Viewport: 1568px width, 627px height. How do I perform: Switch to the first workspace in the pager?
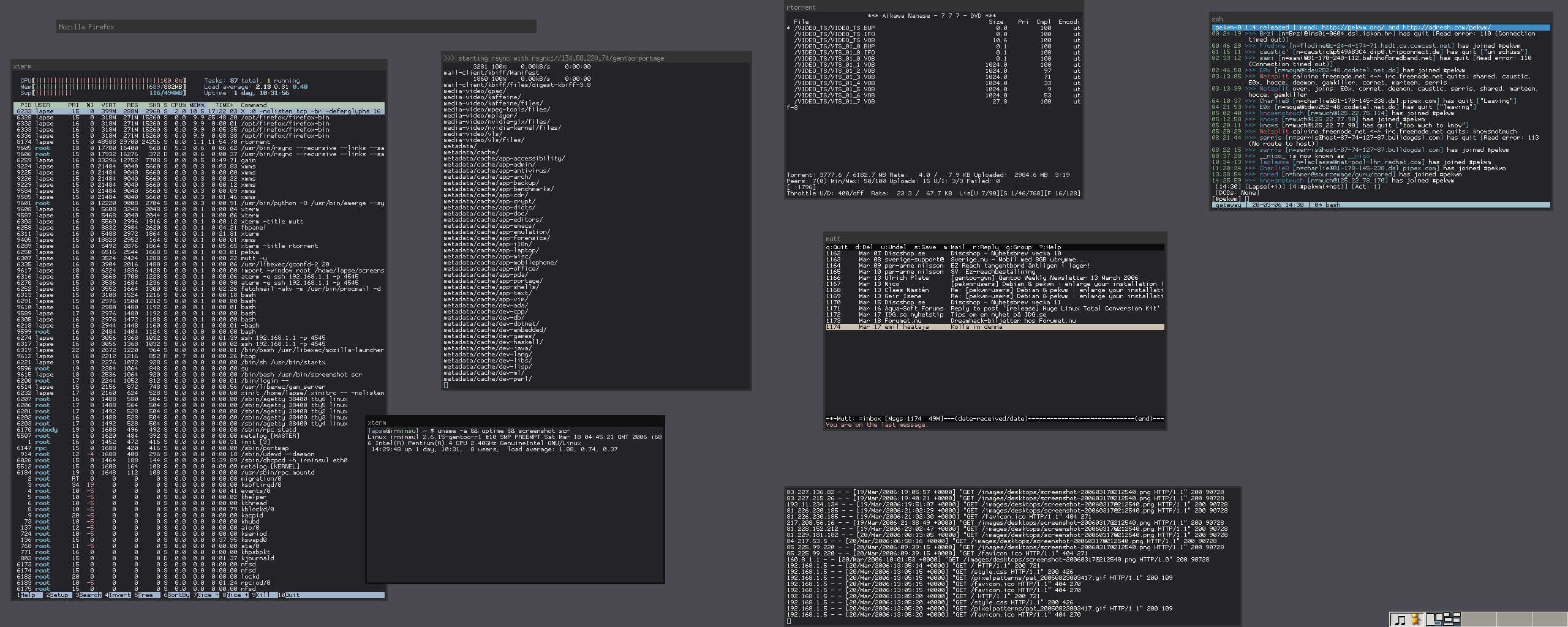[1443, 619]
